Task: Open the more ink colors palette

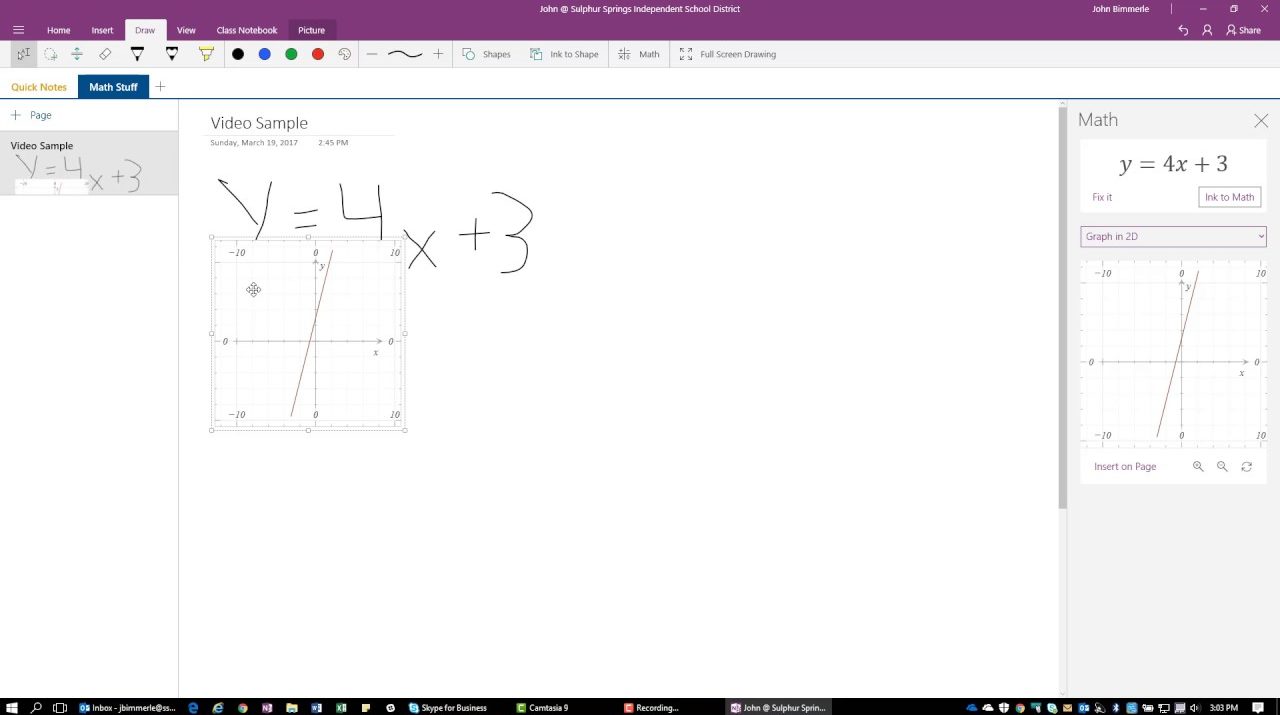Action: (345, 54)
